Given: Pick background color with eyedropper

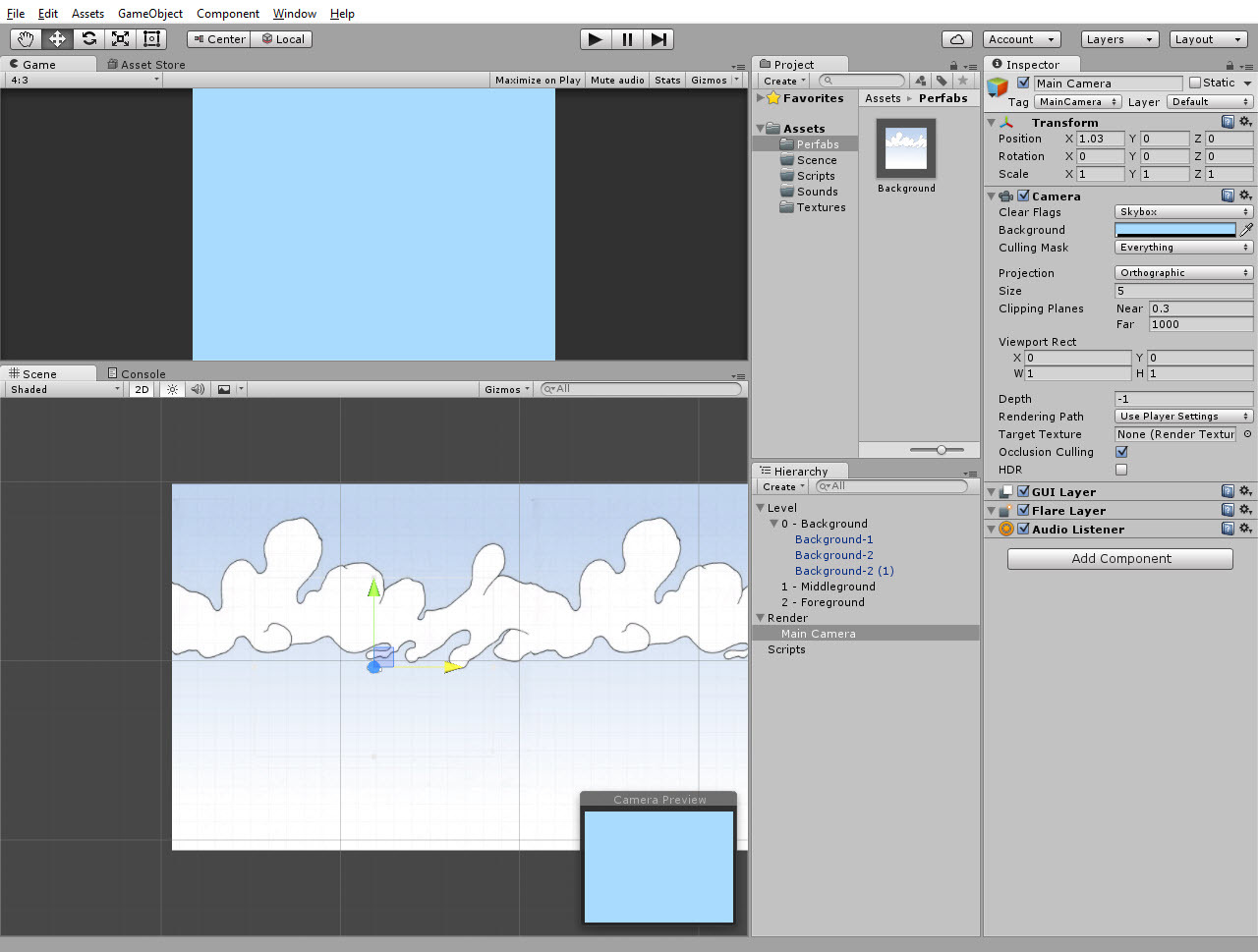Looking at the screenshot, I should (1246, 230).
